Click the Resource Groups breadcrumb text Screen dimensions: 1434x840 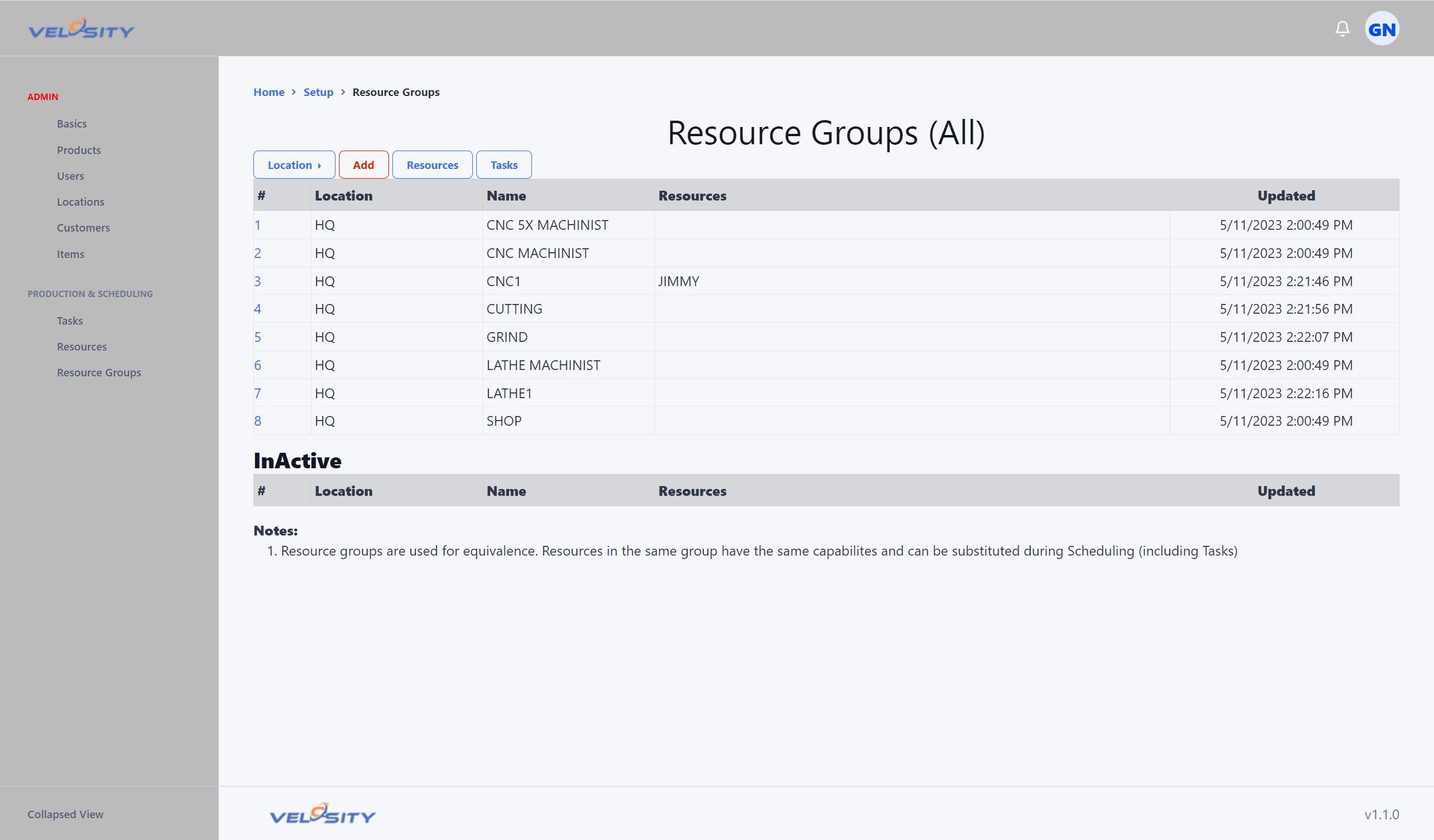pos(396,92)
